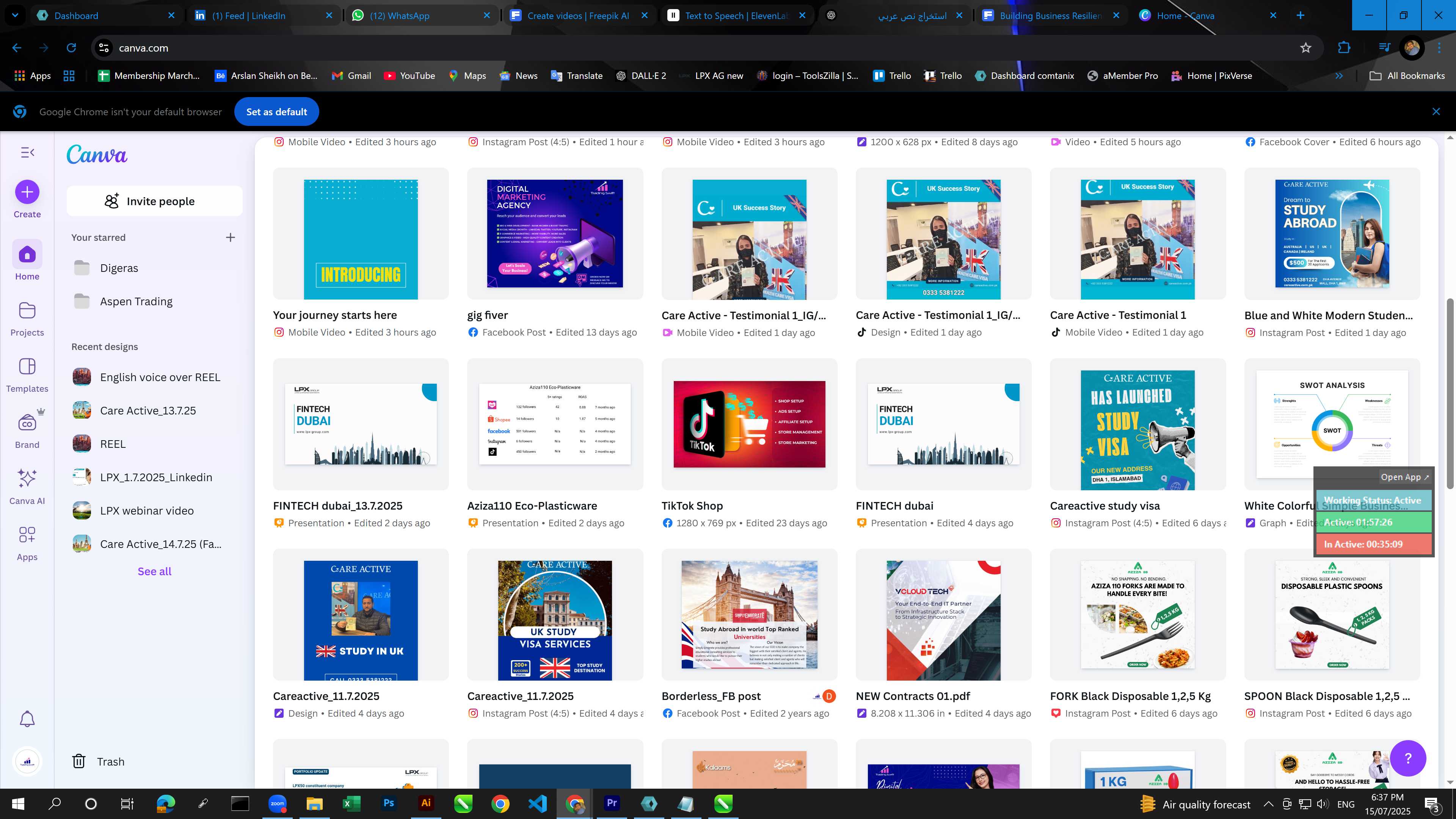Switch to Create videos Freepik AI tab
1456x819 pixels.
click(579, 15)
